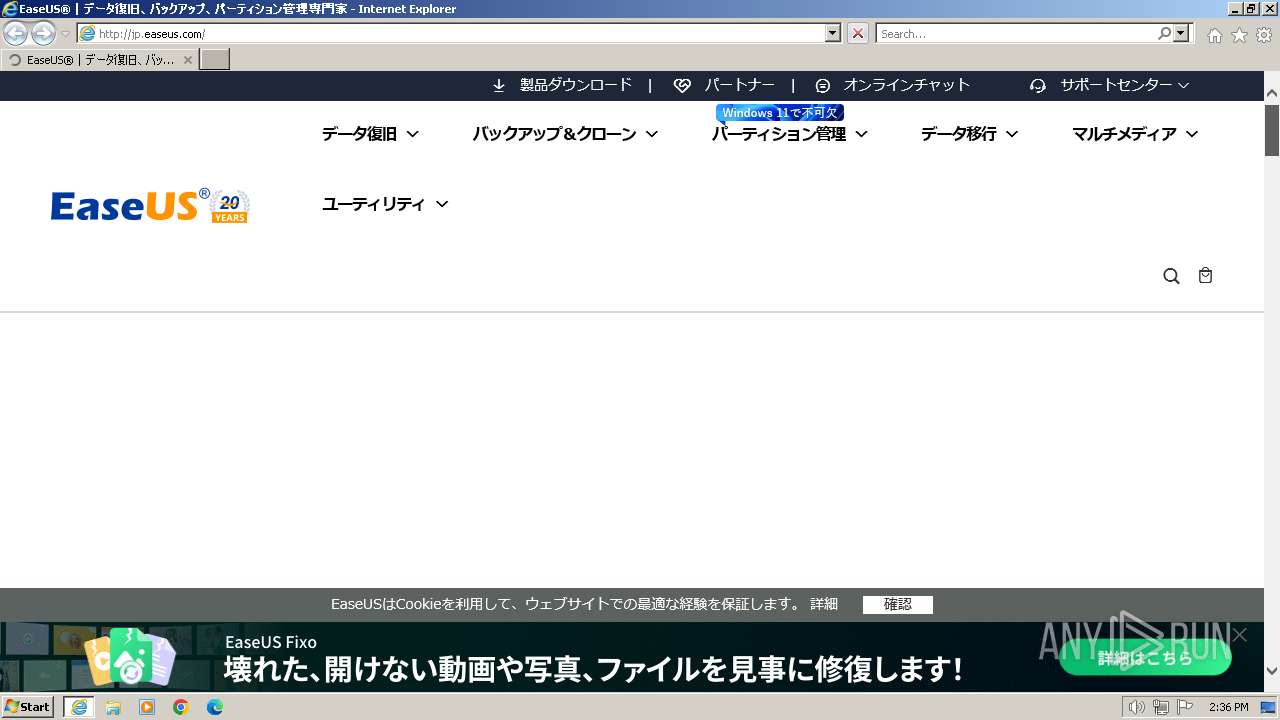Click the support headset icon
1280x720 pixels.
point(1038,86)
